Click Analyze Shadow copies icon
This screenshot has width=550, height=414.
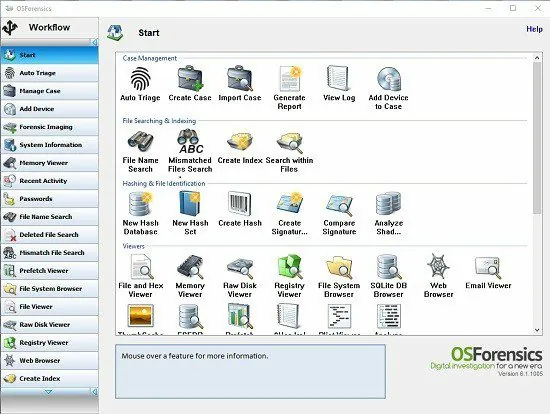(388, 204)
